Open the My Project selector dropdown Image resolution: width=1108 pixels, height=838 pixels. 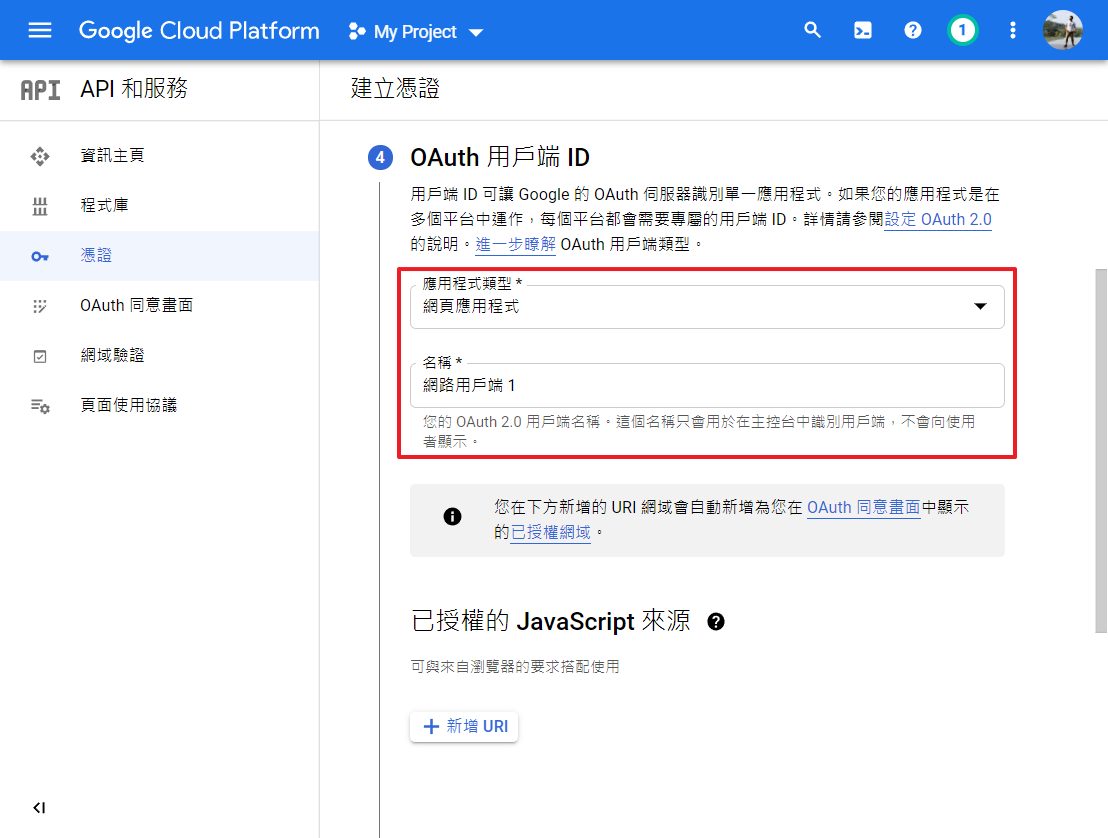coord(416,32)
